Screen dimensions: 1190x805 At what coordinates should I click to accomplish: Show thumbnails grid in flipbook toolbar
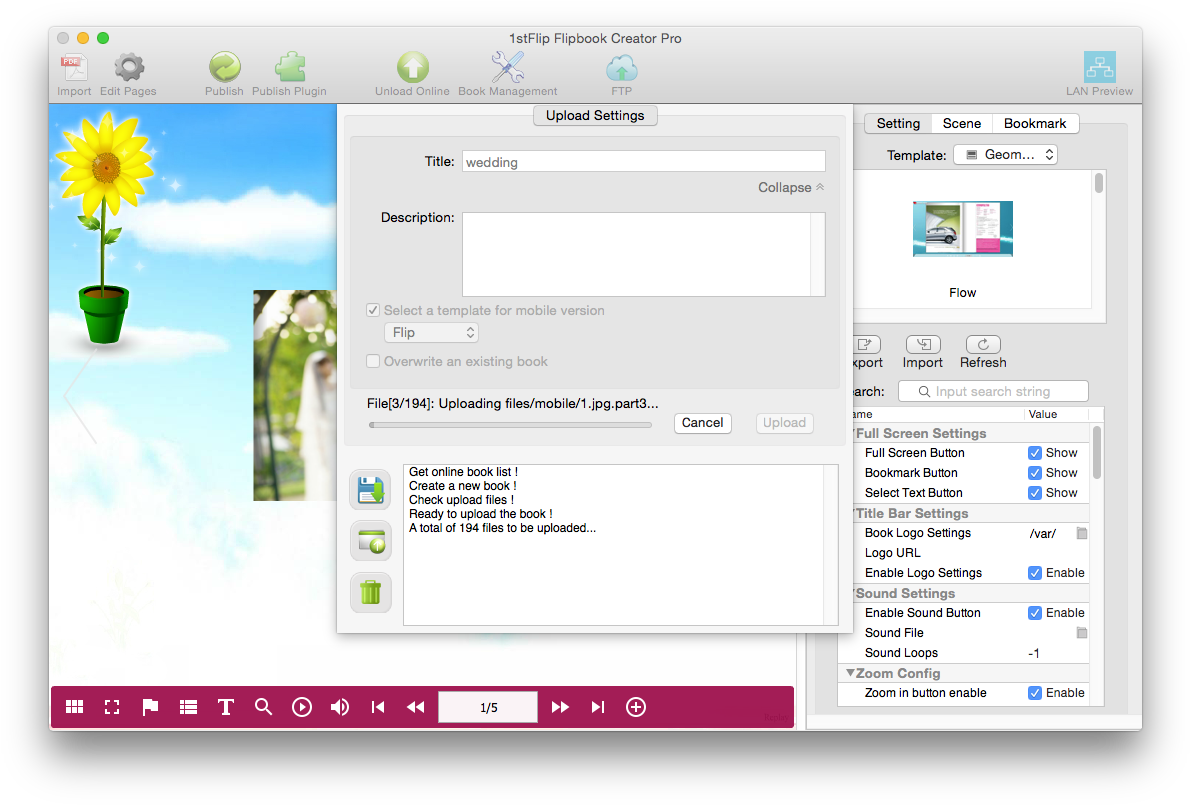click(74, 707)
